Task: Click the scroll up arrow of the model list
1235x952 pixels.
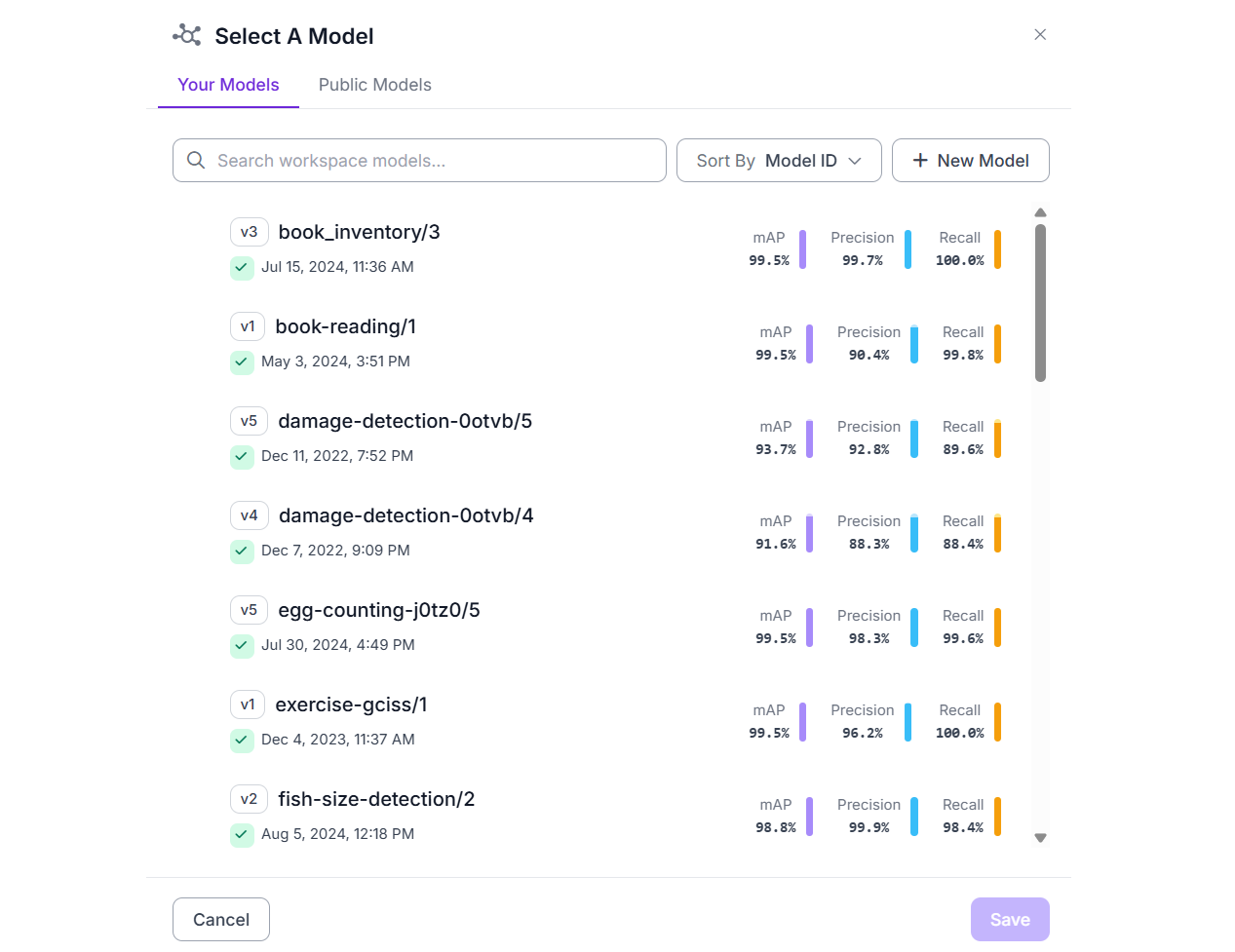Action: pos(1040,212)
